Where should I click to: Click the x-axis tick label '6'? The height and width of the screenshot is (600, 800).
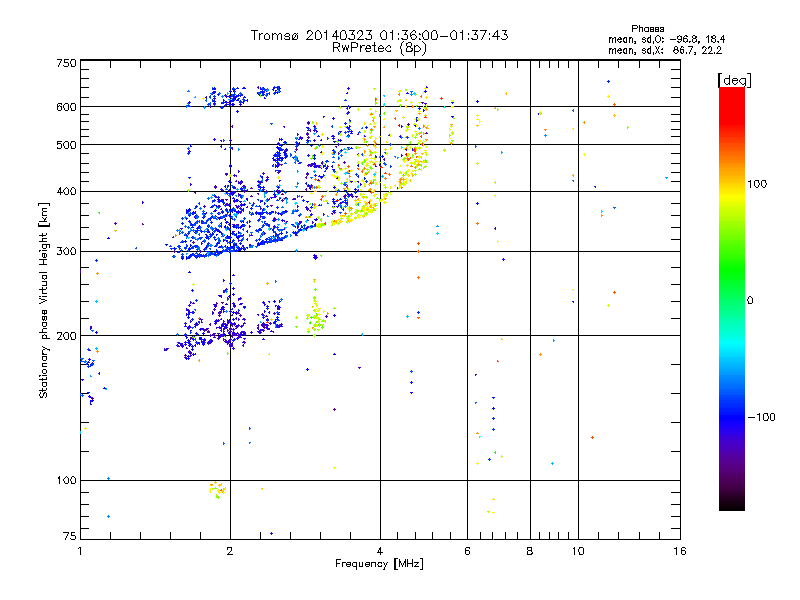467,551
